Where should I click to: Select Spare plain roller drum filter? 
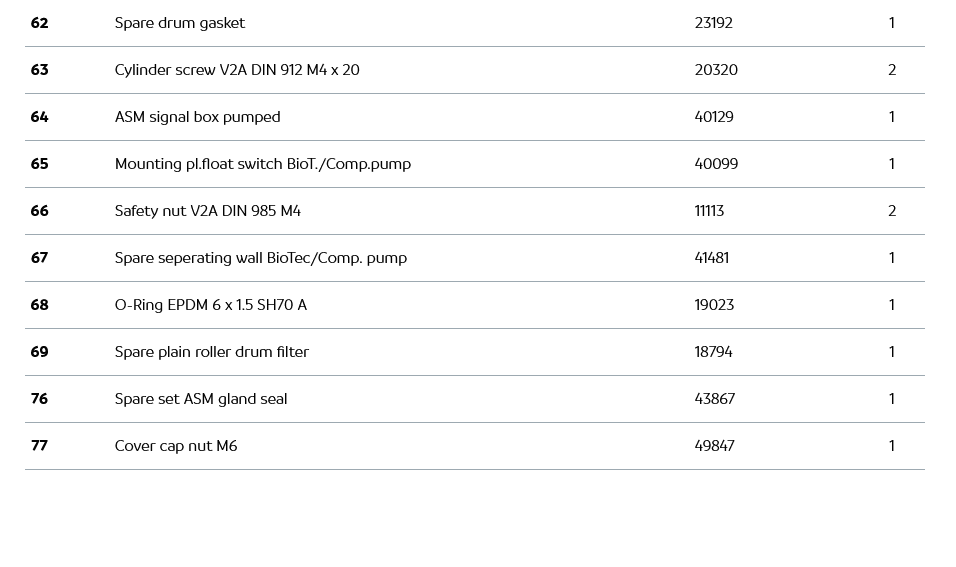tap(211, 352)
